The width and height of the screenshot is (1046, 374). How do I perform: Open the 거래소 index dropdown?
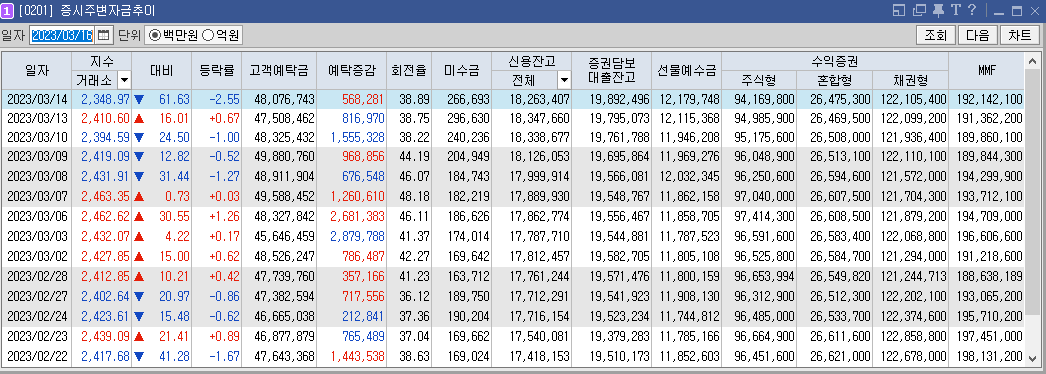tap(124, 81)
